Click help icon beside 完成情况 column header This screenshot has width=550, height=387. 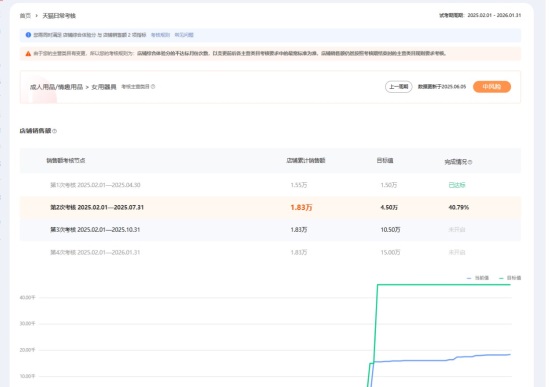[x=470, y=162]
